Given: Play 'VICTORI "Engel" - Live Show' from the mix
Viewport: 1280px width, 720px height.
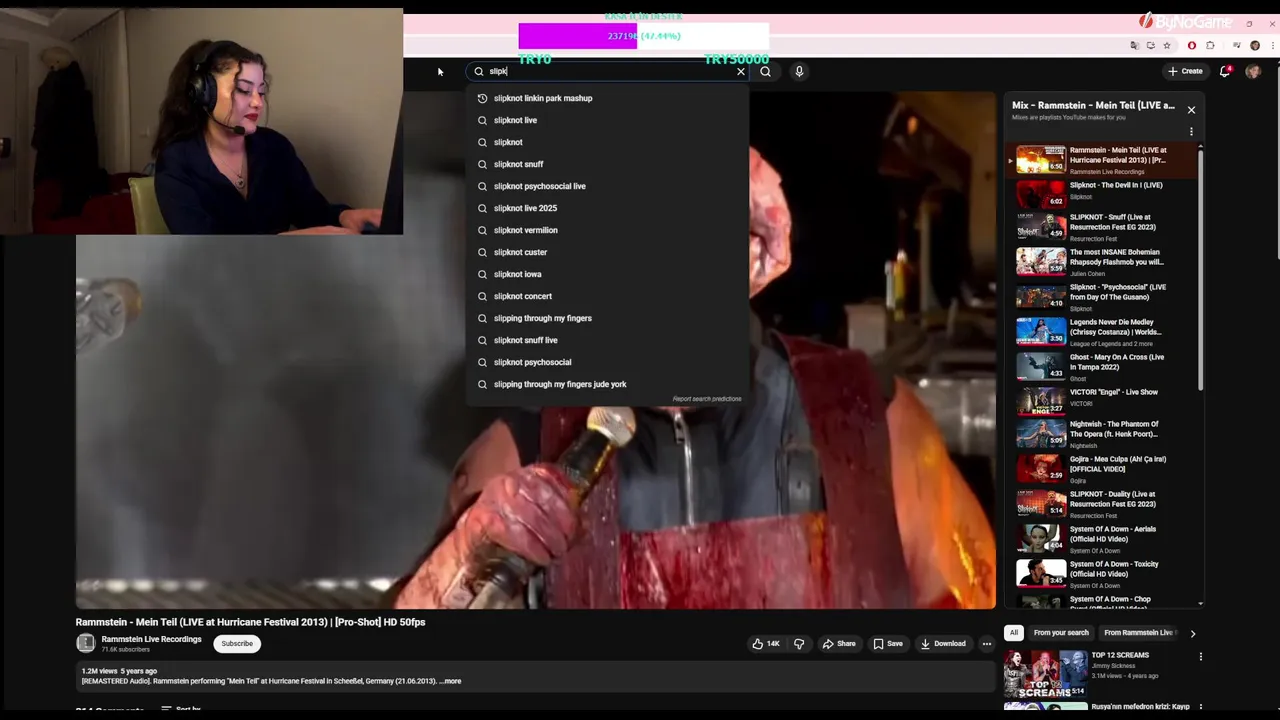Looking at the screenshot, I should [1103, 400].
